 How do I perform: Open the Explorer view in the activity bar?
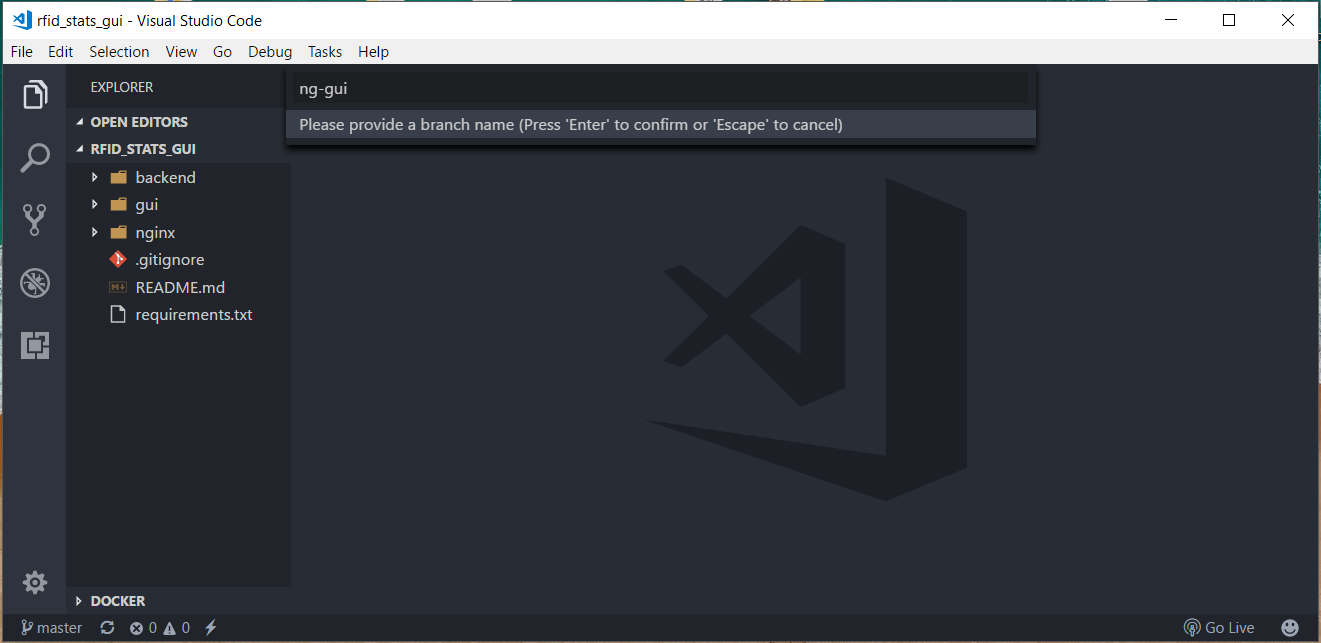tap(35, 94)
